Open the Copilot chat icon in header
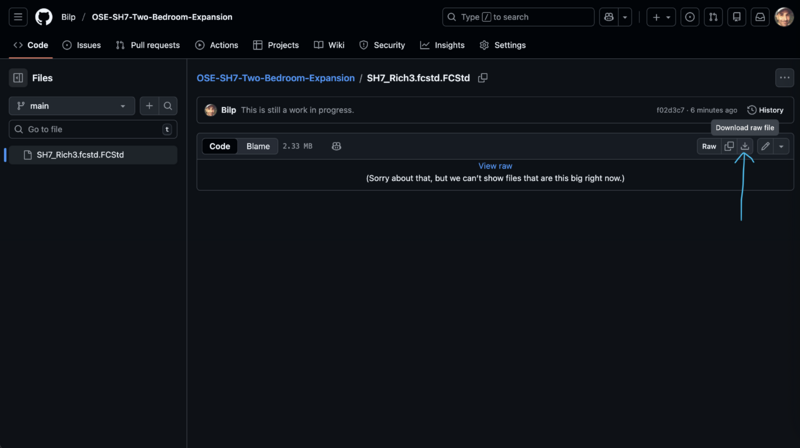The image size is (800, 448). click(x=609, y=17)
